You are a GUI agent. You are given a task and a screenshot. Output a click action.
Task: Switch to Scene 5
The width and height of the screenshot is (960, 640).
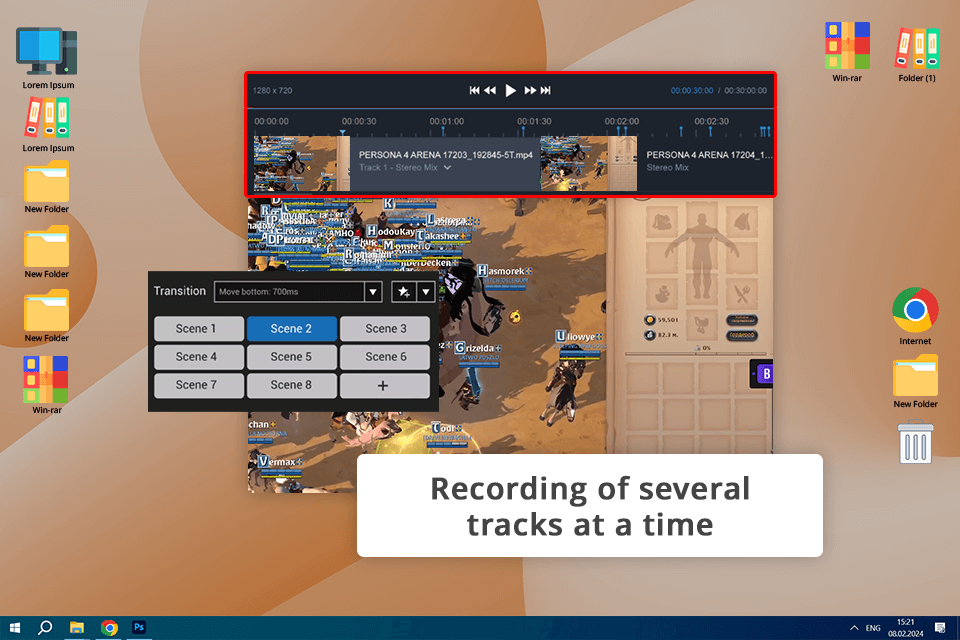292,357
